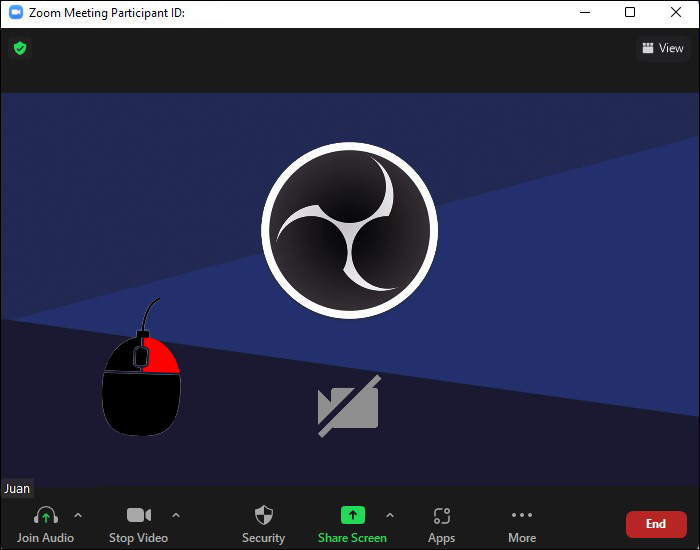Click Stop Video camera icon
The width and height of the screenshot is (700, 550).
tap(138, 515)
